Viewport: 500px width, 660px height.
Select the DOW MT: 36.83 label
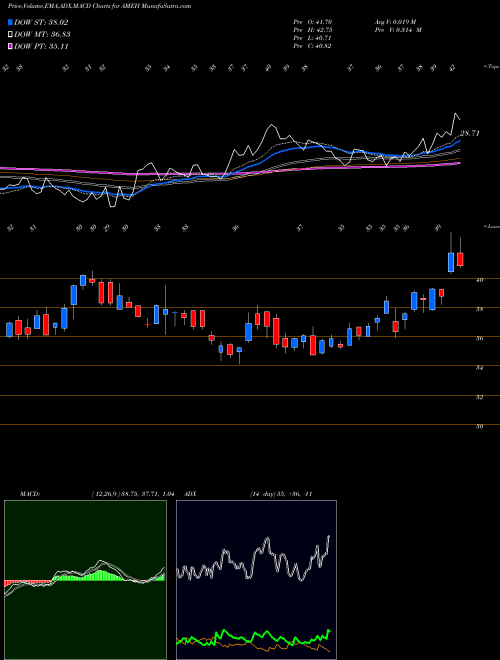(x=42, y=35)
